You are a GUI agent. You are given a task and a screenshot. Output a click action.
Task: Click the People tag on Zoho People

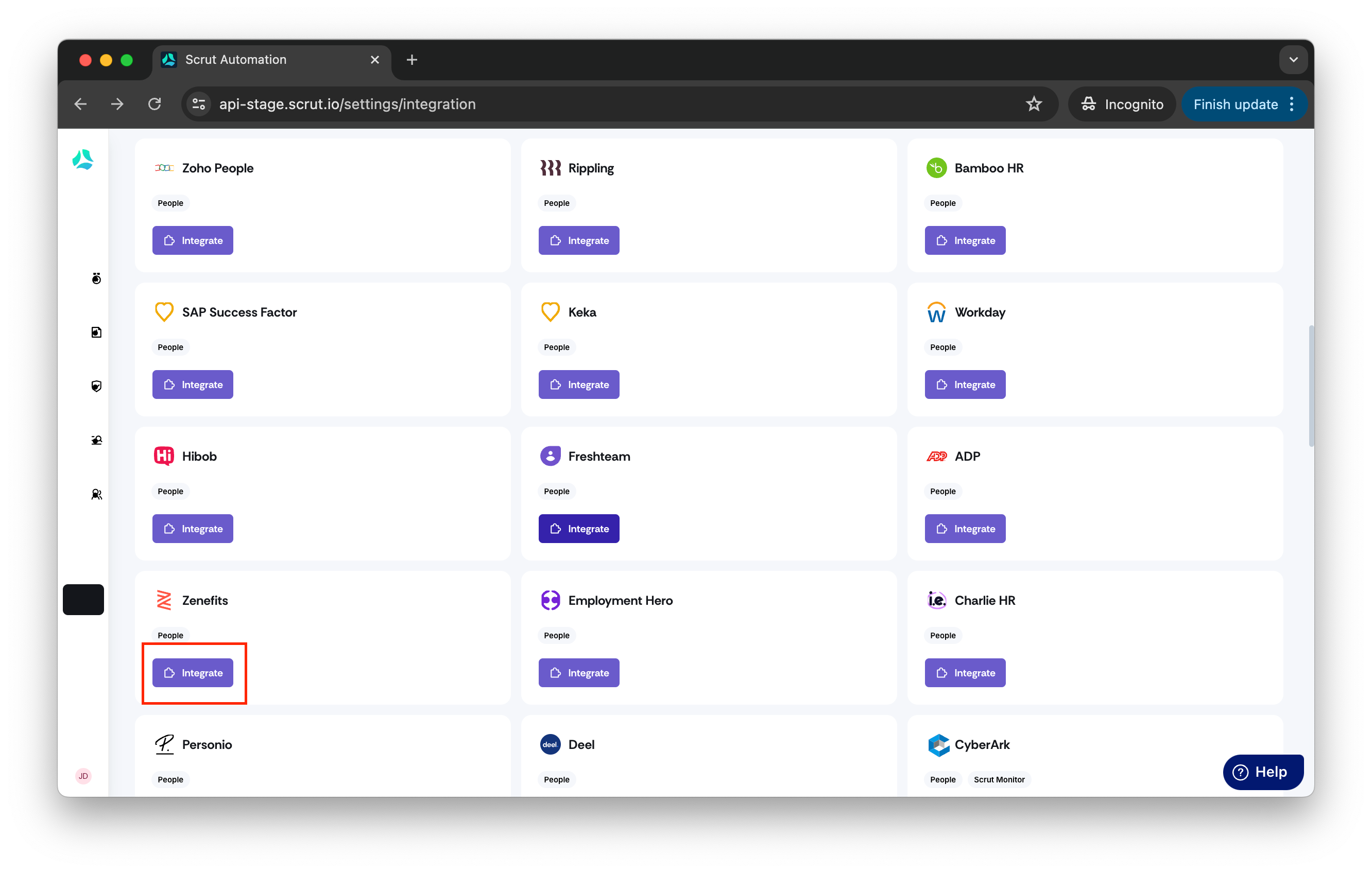tap(170, 203)
